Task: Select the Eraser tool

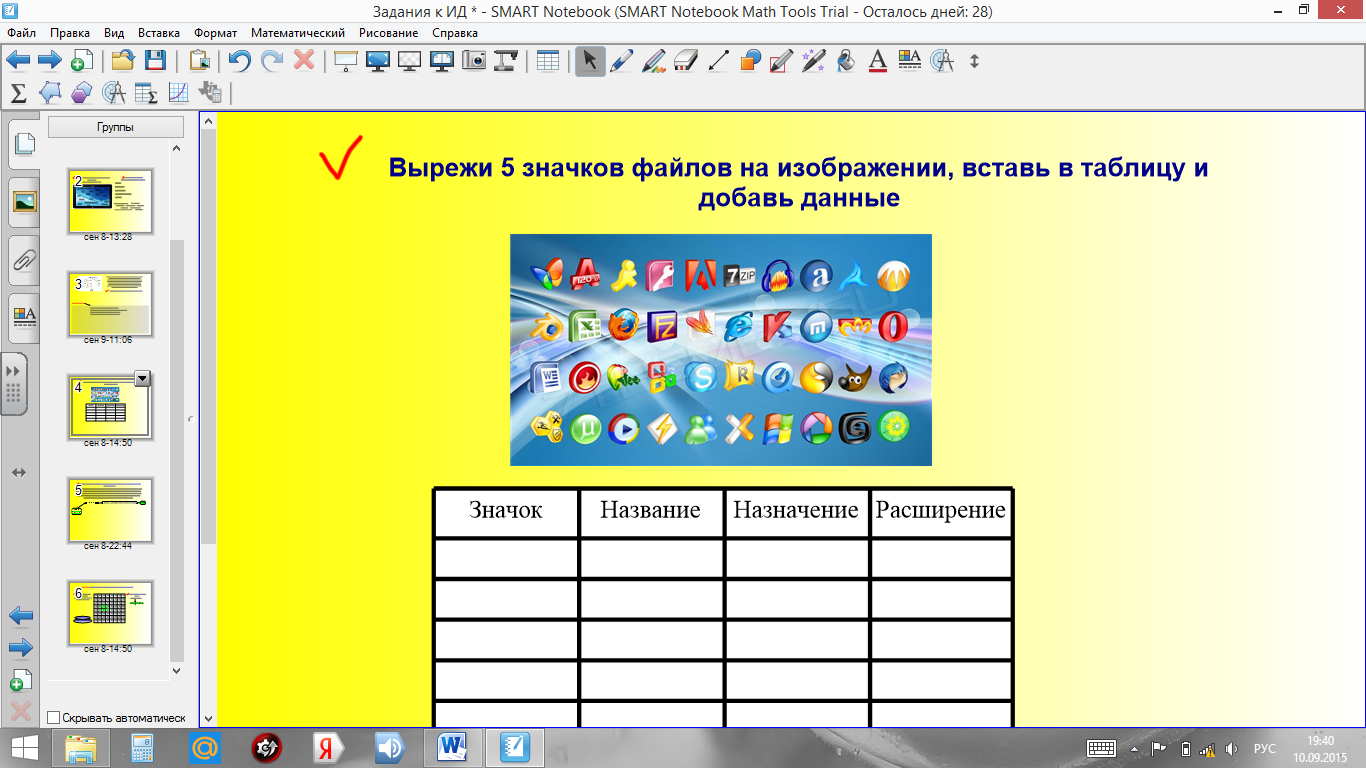Action: tap(685, 60)
